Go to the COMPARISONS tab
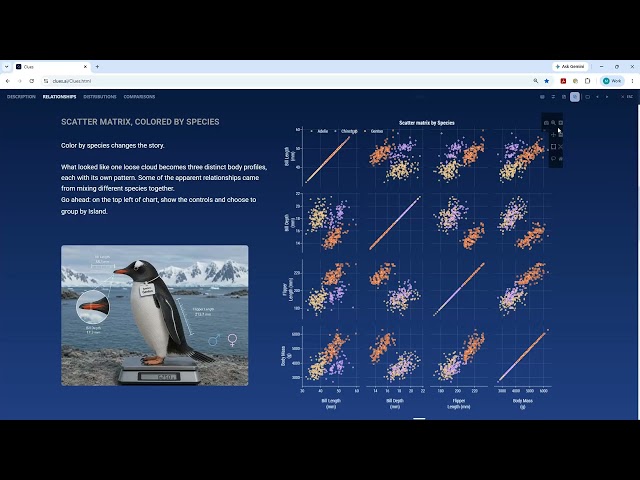This screenshot has height=480, width=640. 139,97
